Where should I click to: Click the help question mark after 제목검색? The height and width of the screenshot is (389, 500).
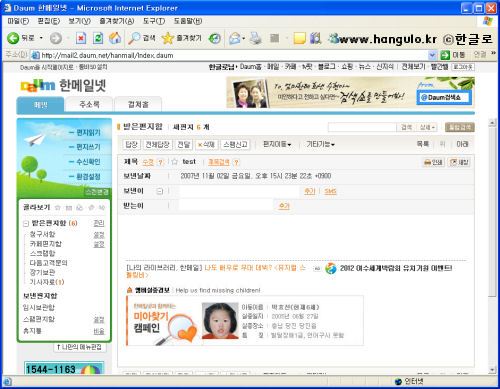tap(236, 162)
